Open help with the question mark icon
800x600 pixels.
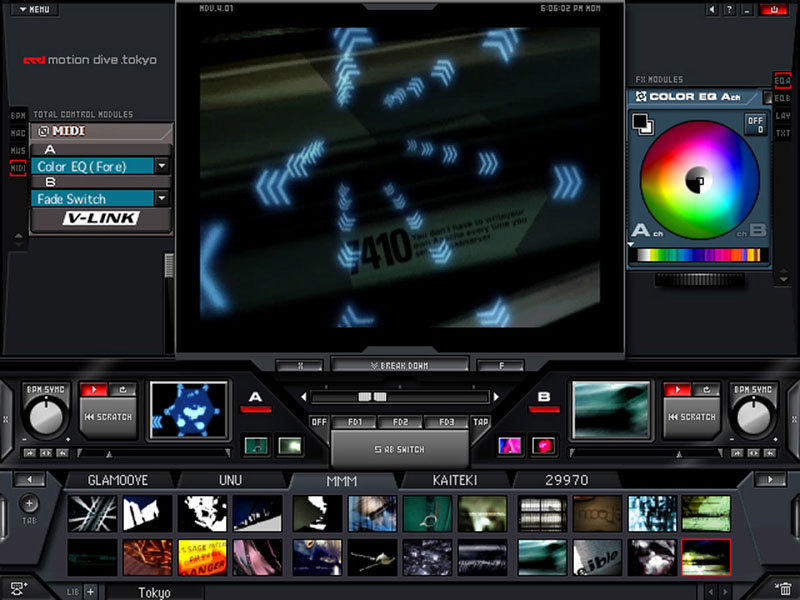pos(731,9)
